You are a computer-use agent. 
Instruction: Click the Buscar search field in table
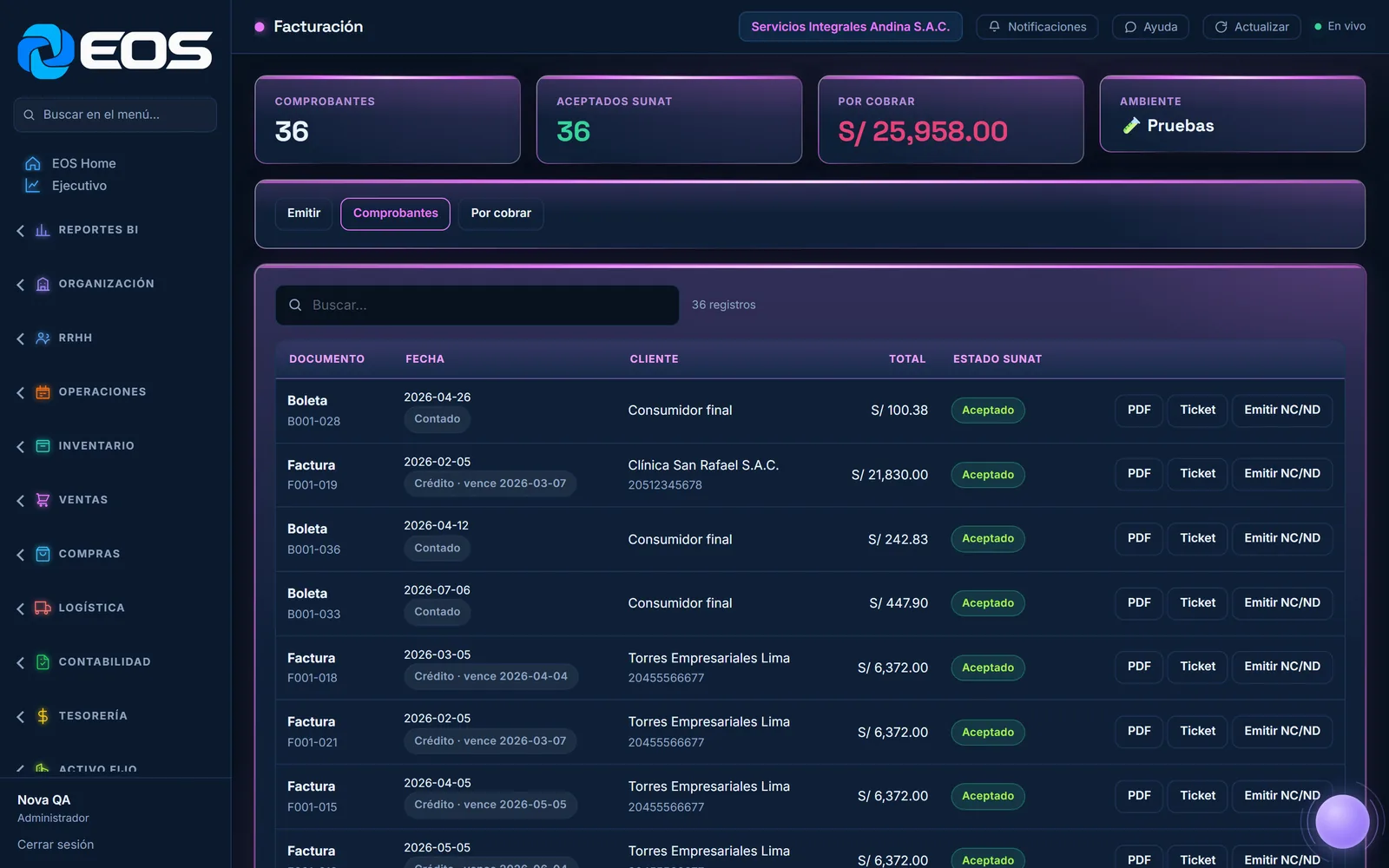[477, 306]
